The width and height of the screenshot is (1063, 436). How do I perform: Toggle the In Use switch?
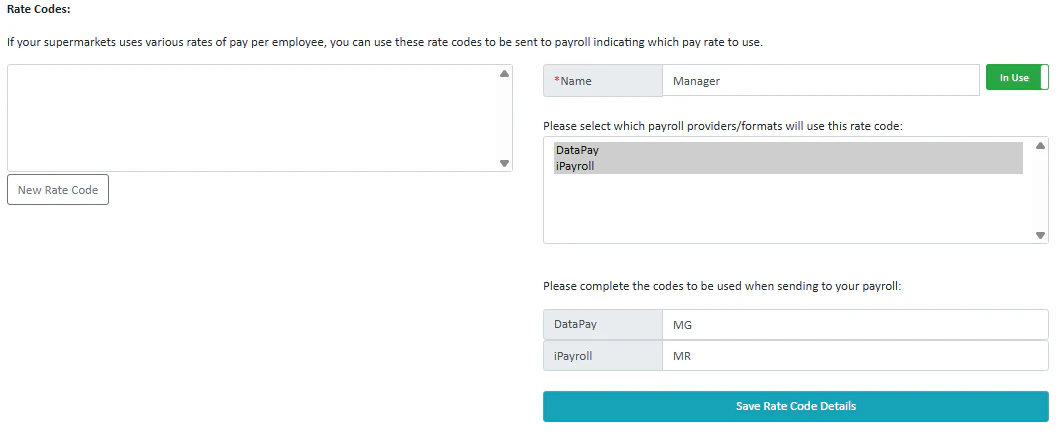pos(1016,78)
